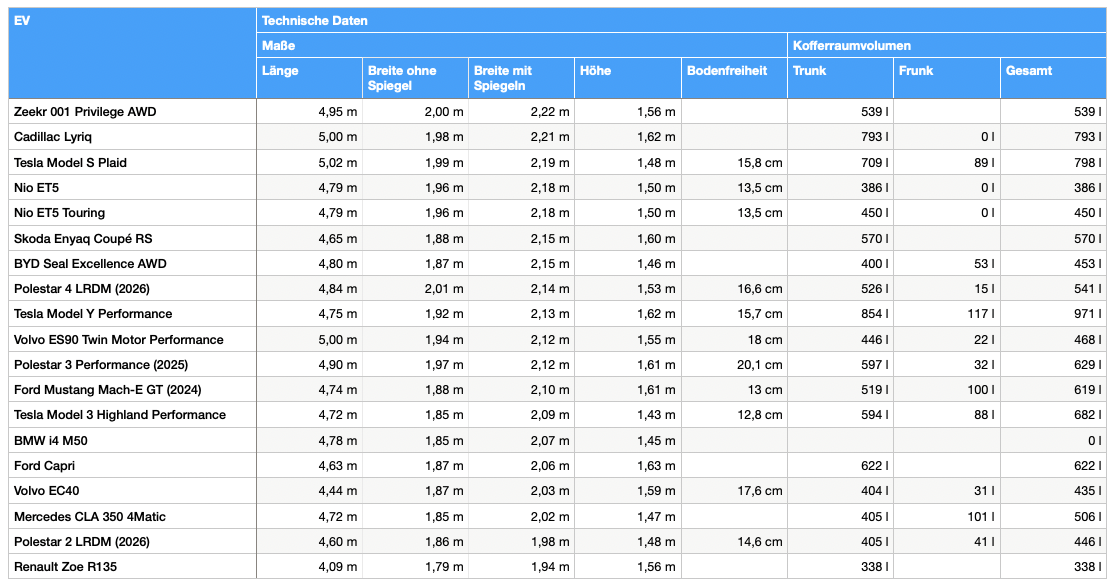Click the 1,94 m mirror width value
This screenshot has height=586, width=1115.
pyautogui.click(x=550, y=567)
